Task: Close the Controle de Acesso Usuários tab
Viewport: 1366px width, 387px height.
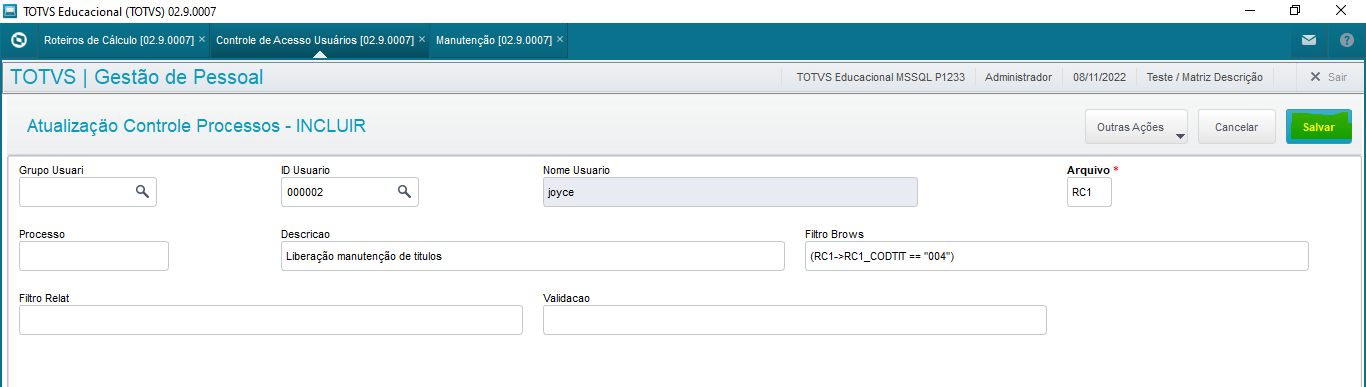Action: pos(422,40)
